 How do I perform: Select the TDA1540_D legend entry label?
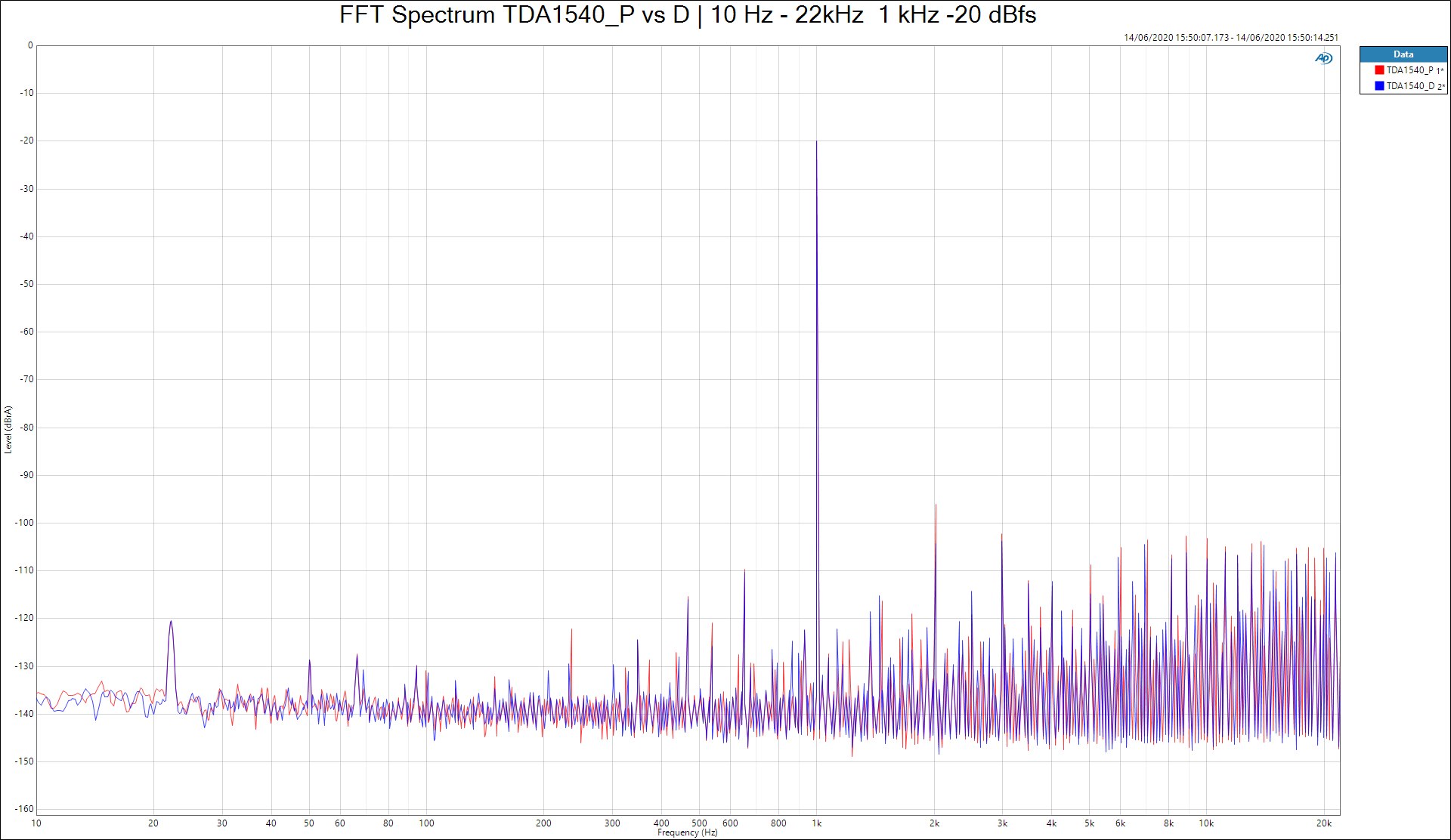1409,86
